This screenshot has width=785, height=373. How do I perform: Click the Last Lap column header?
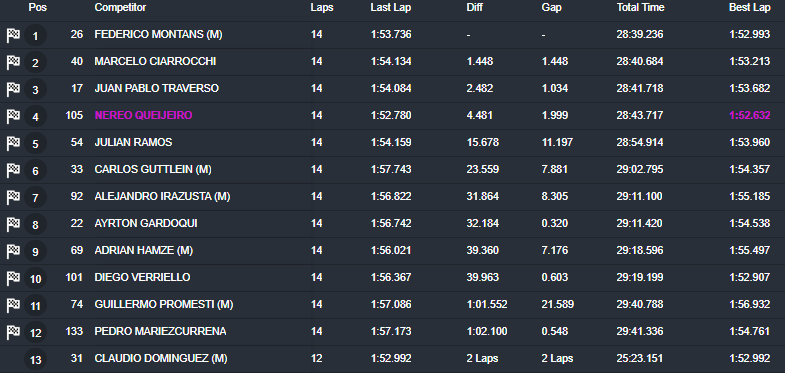[389, 8]
